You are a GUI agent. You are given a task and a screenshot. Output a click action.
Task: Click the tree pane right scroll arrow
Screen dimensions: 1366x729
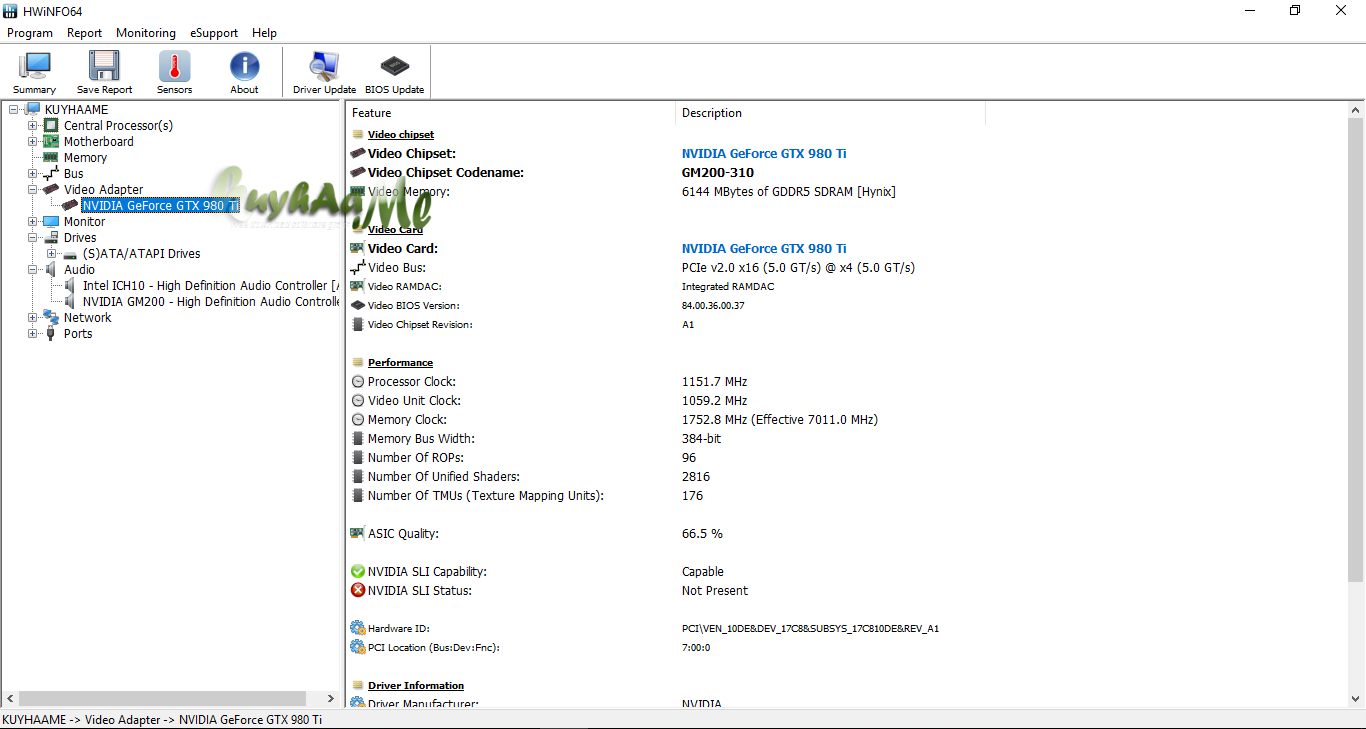(333, 698)
